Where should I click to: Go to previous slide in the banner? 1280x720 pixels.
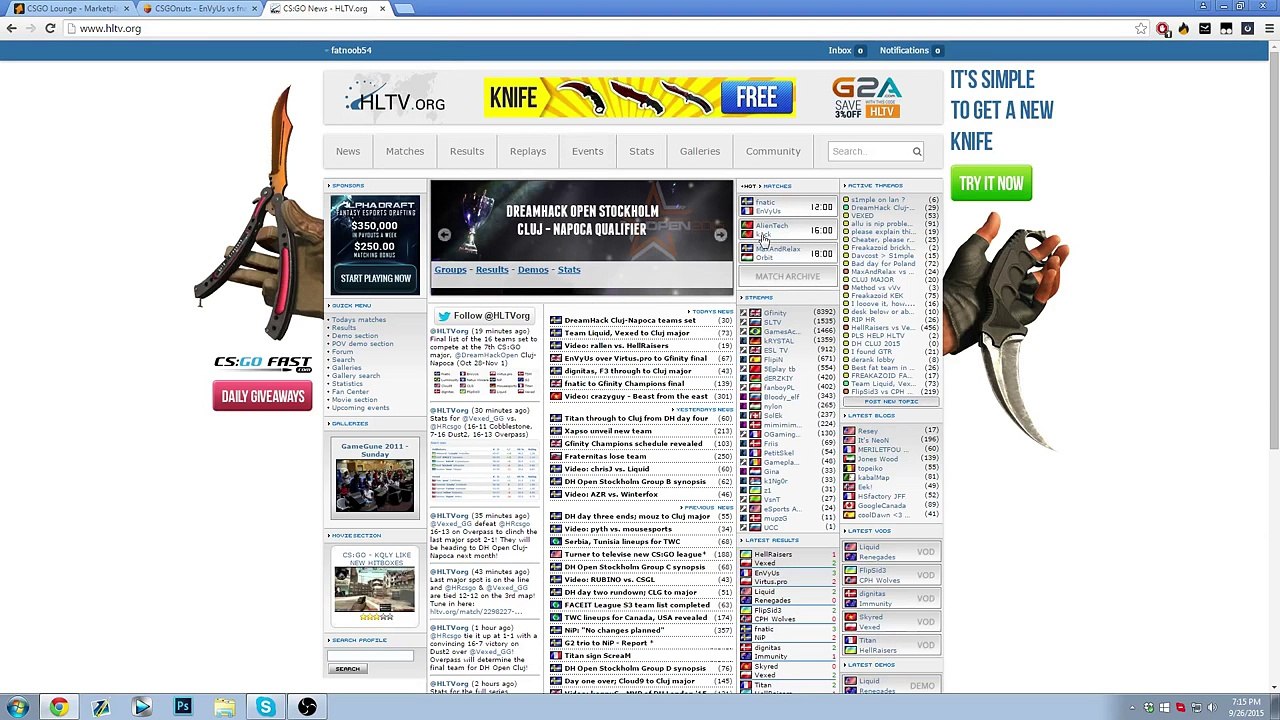444,235
